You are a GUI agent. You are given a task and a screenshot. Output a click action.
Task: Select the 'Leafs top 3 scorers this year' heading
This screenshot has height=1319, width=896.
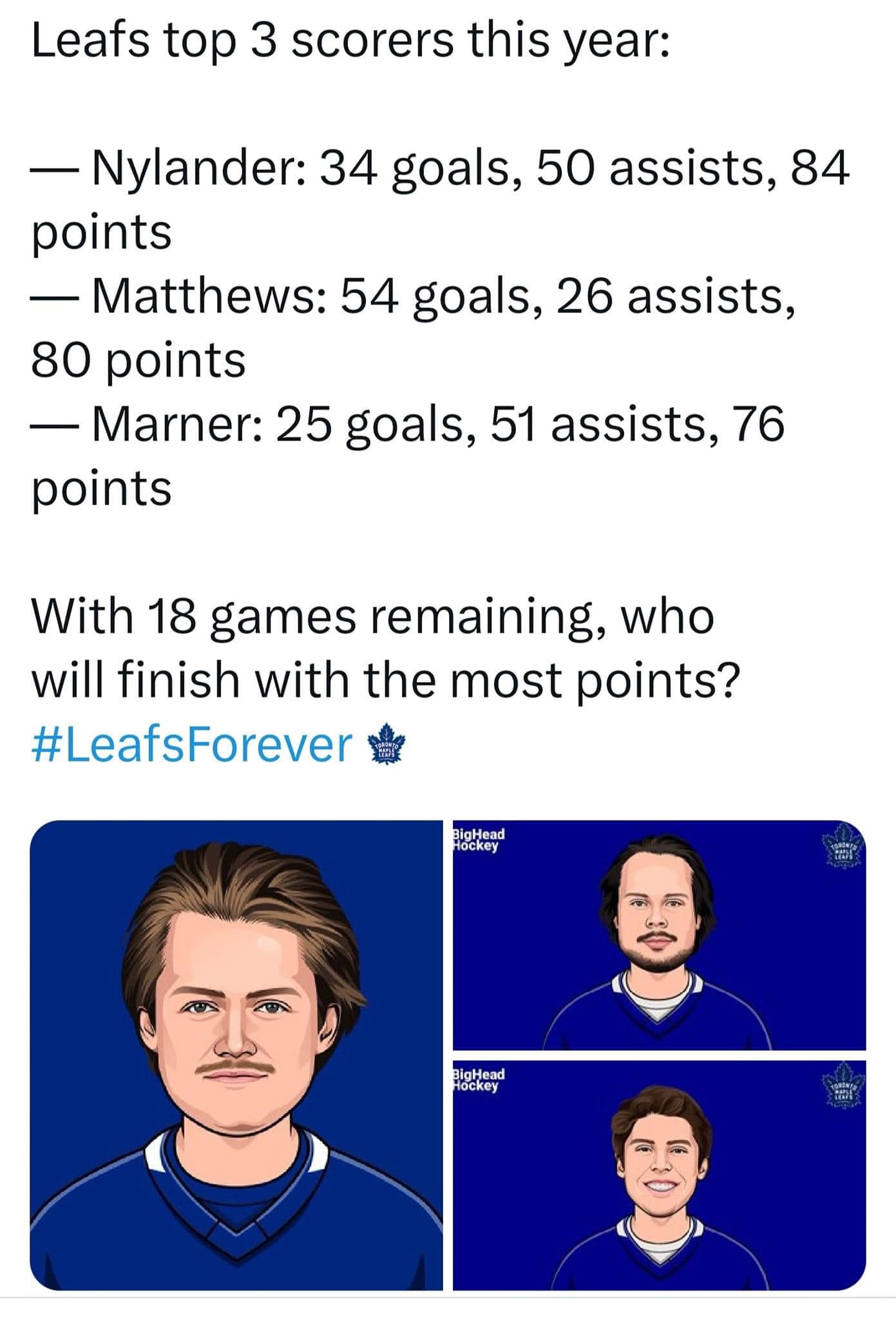(350, 41)
